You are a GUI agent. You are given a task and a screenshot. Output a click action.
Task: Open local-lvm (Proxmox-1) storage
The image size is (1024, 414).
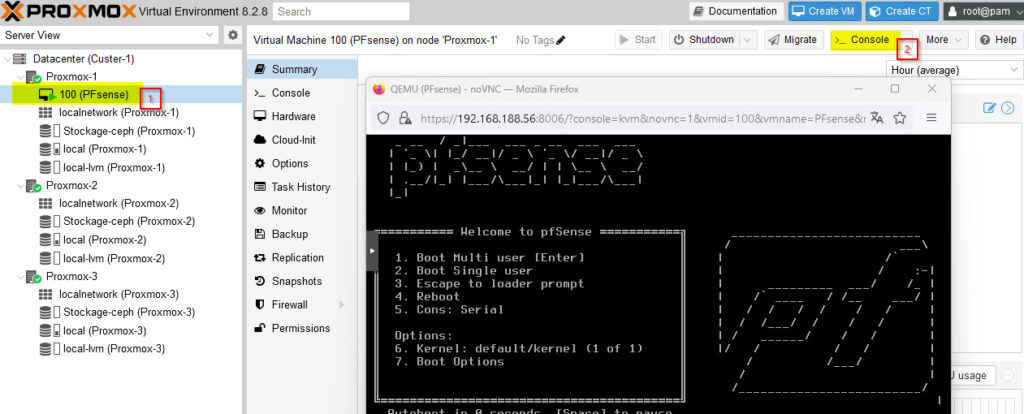(x=114, y=167)
